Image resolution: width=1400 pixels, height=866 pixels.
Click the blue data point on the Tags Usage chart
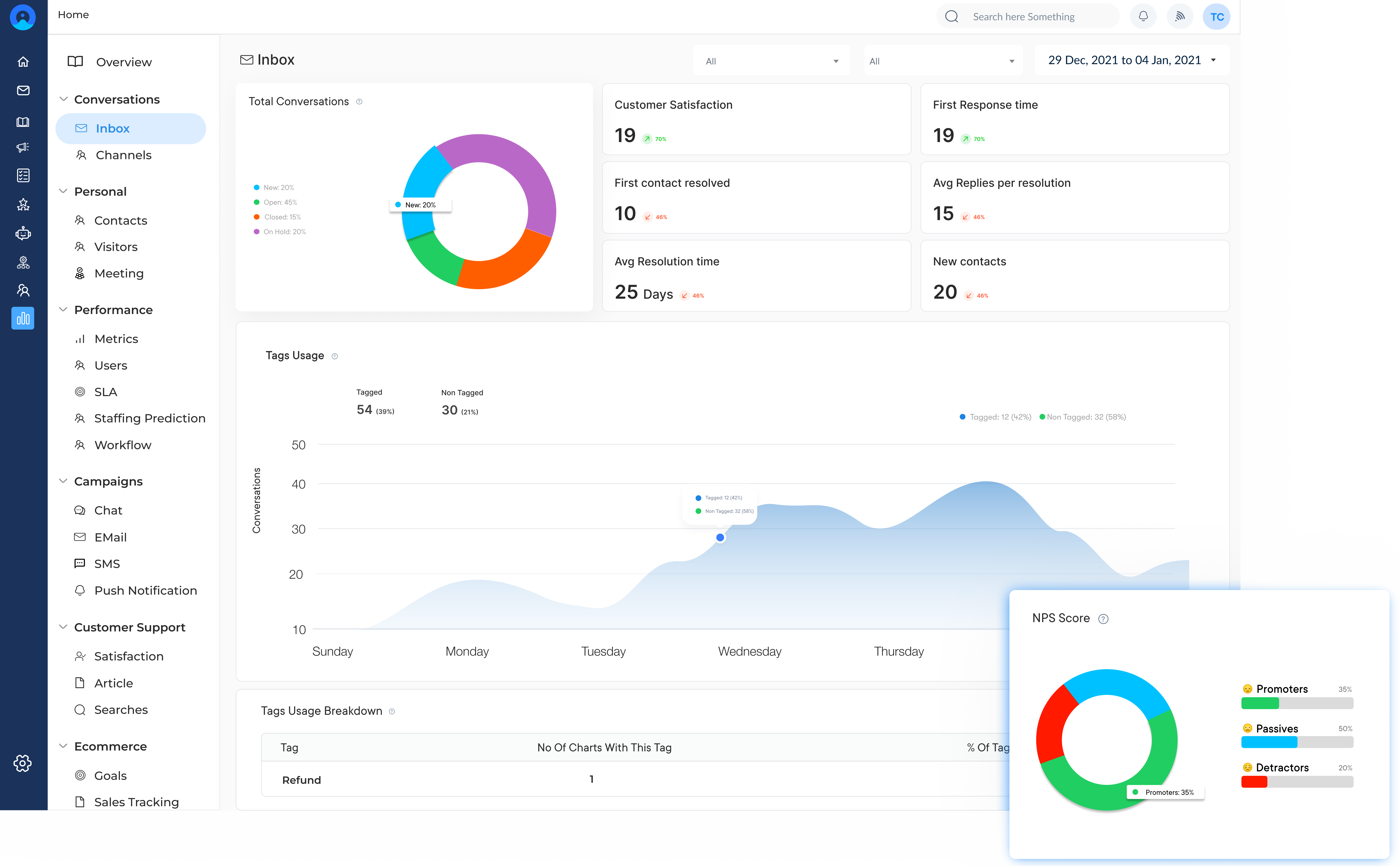click(x=720, y=537)
